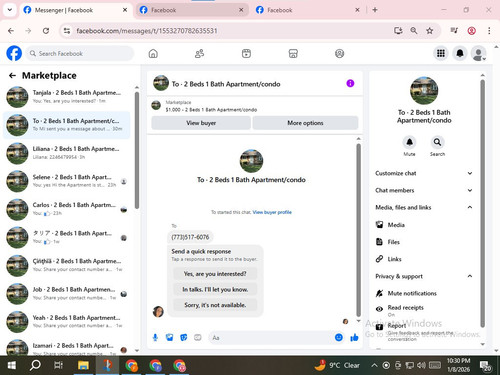Viewport: 500px width, 375px height.
Task: Go back from Marketplace chats list
Action: coord(12,76)
